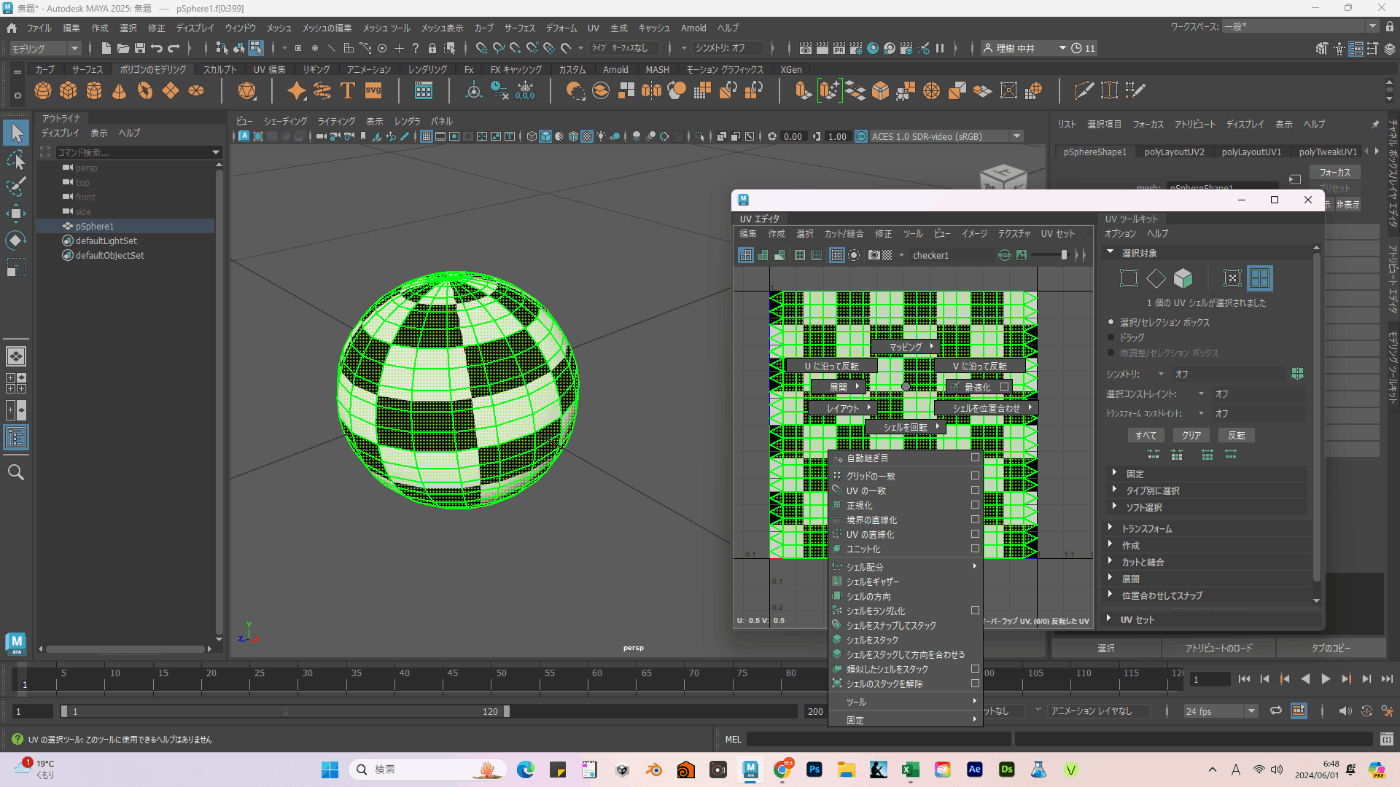Open the ACES 1.0 SDR-video color dropdown
1400x787 pixels.
click(946, 136)
